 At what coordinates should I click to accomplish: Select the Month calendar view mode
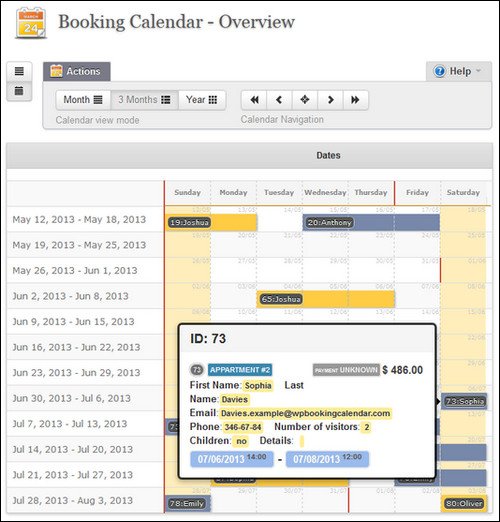coord(83,100)
